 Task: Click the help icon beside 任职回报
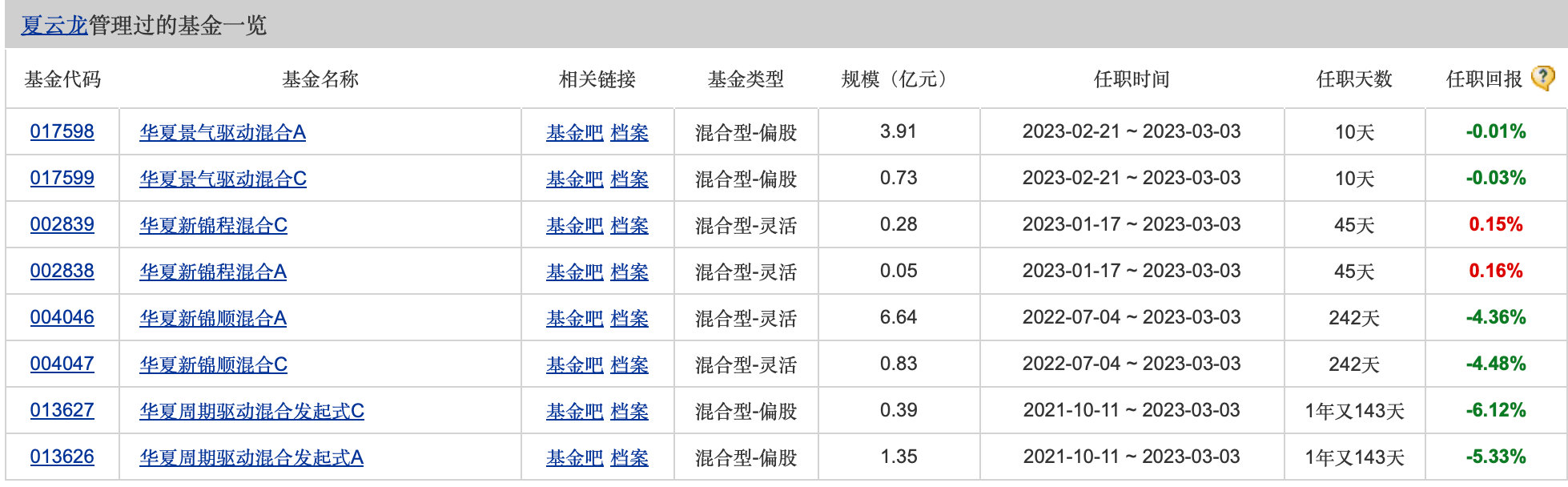click(1542, 78)
